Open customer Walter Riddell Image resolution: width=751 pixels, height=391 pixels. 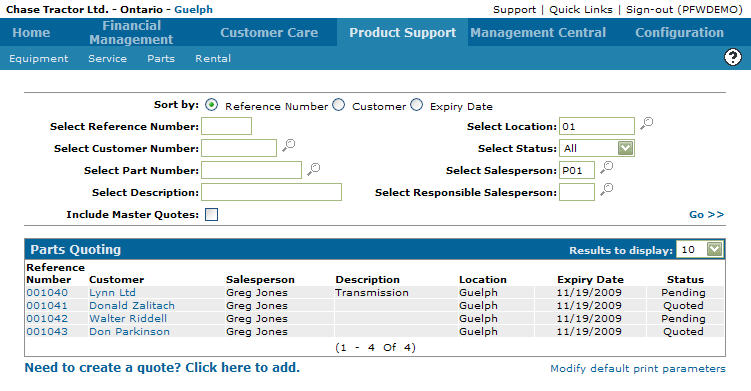(128, 318)
